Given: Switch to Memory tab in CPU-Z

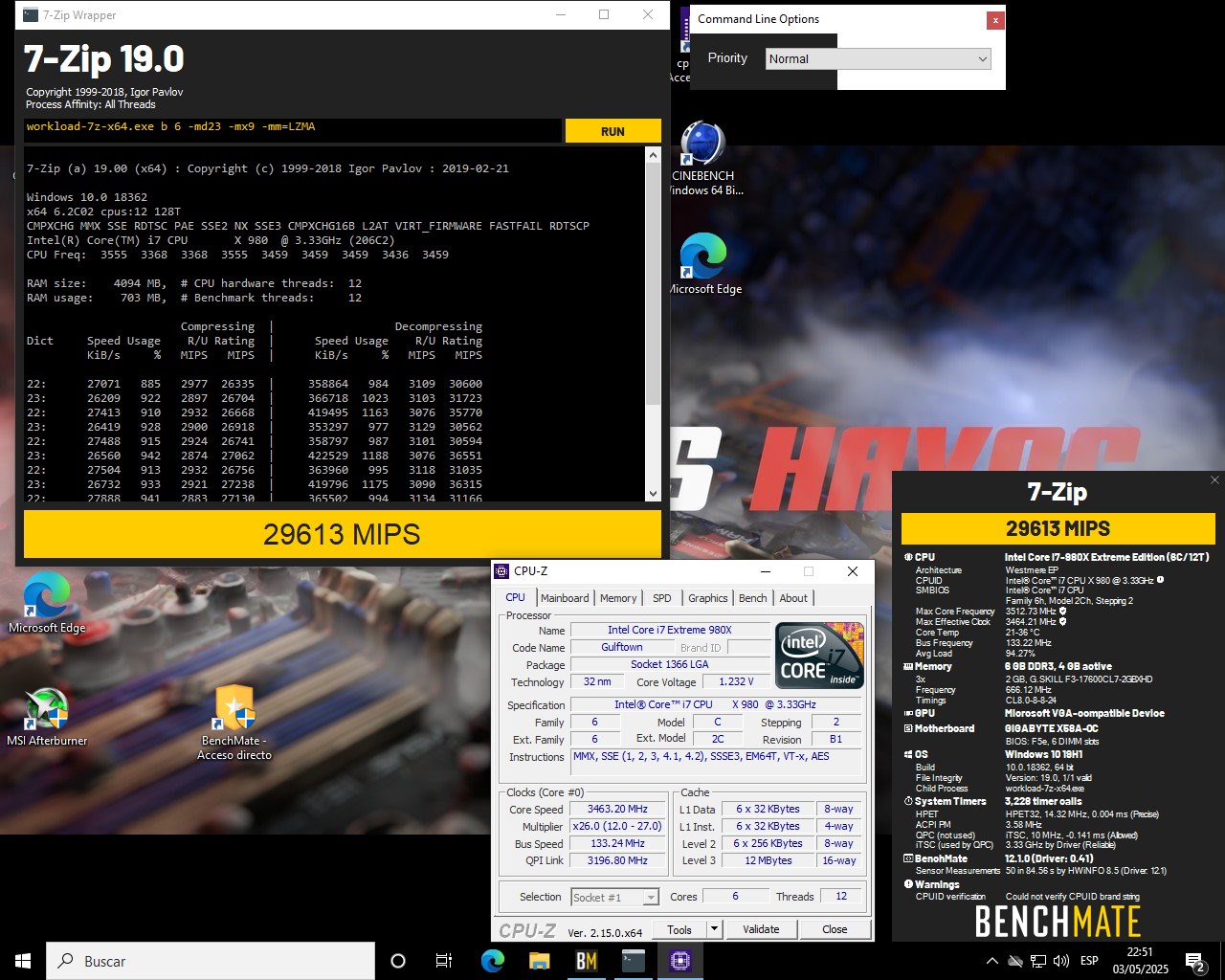Looking at the screenshot, I should click(x=618, y=598).
